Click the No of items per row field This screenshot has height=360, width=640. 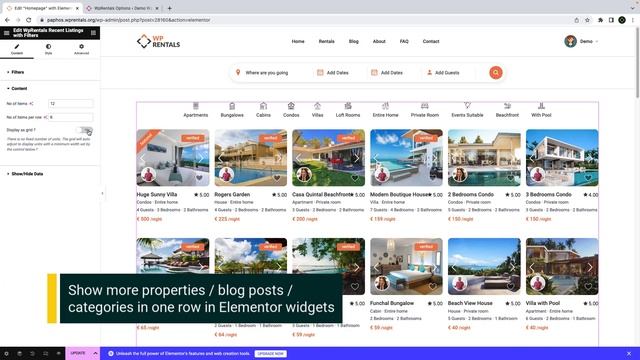point(71,117)
